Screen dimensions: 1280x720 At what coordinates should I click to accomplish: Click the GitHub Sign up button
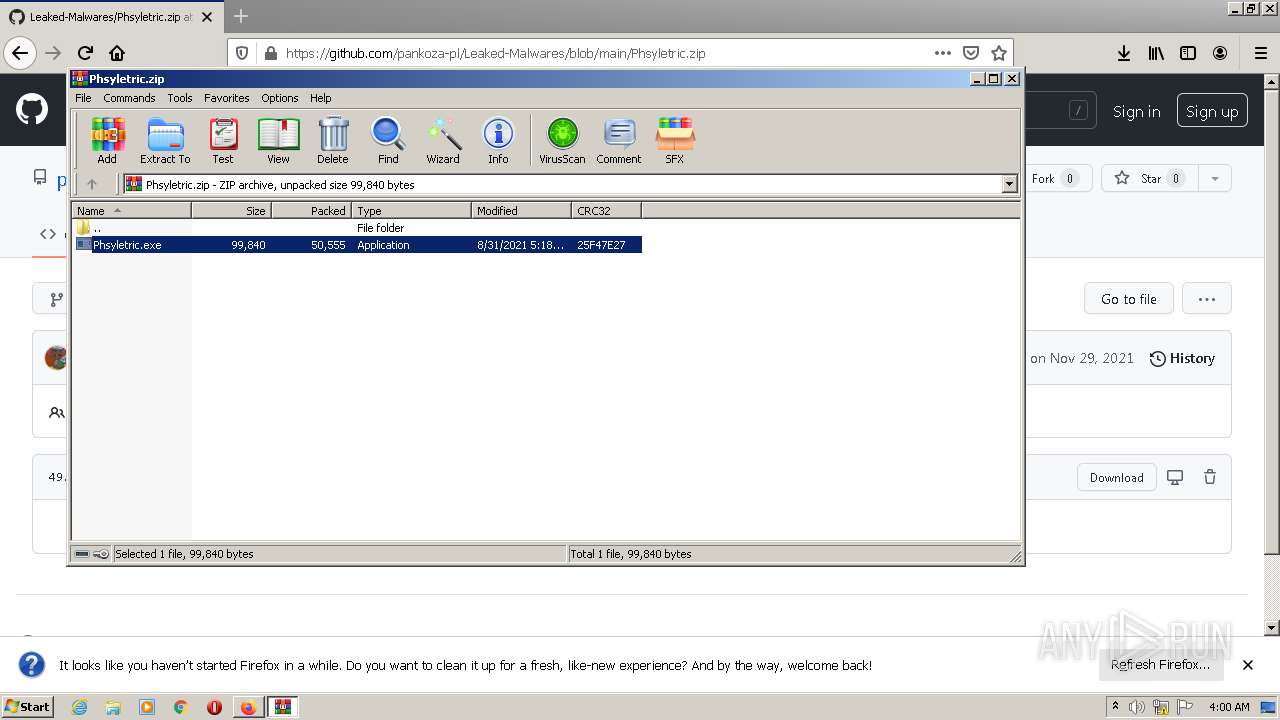(x=1212, y=112)
